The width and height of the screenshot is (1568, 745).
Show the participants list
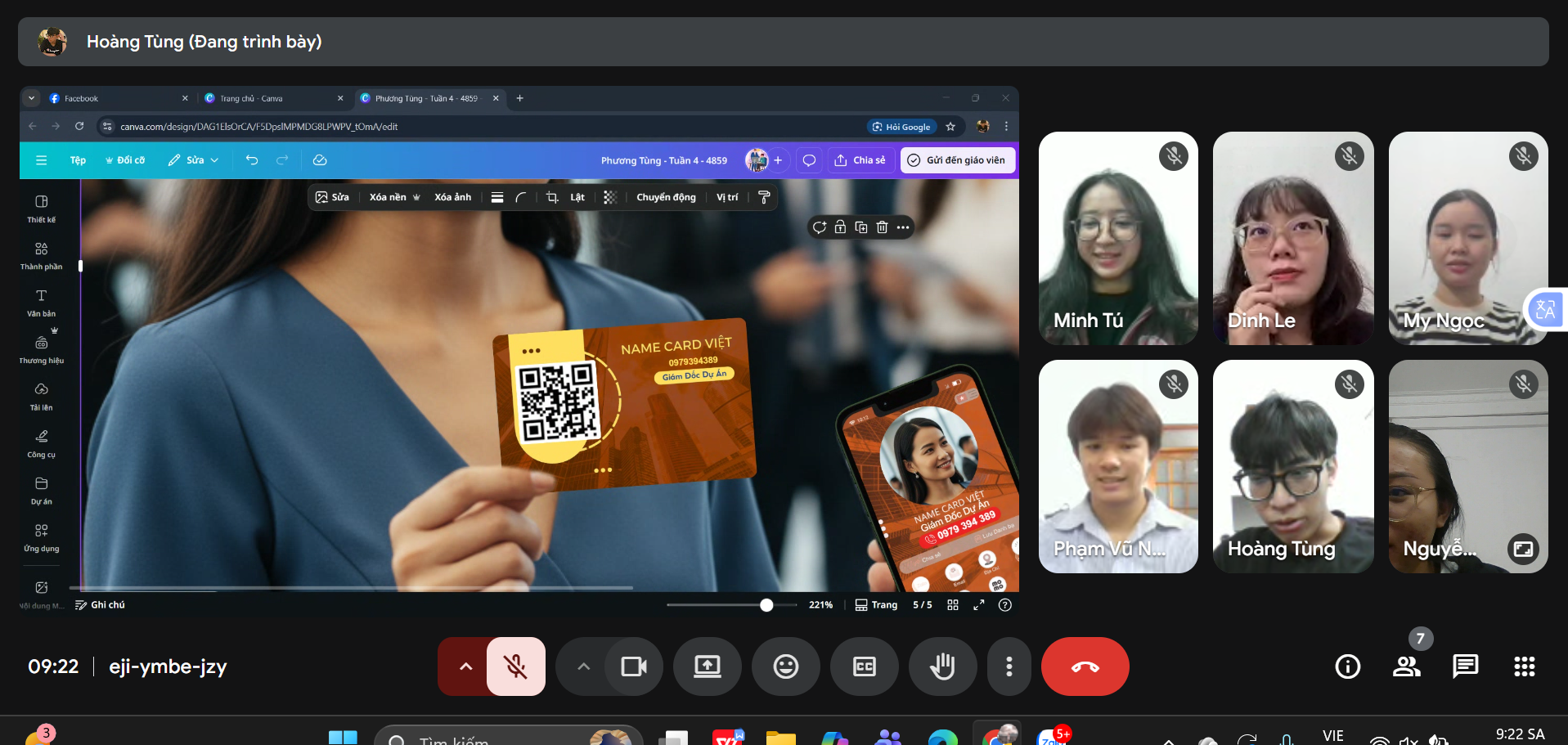pos(1406,666)
